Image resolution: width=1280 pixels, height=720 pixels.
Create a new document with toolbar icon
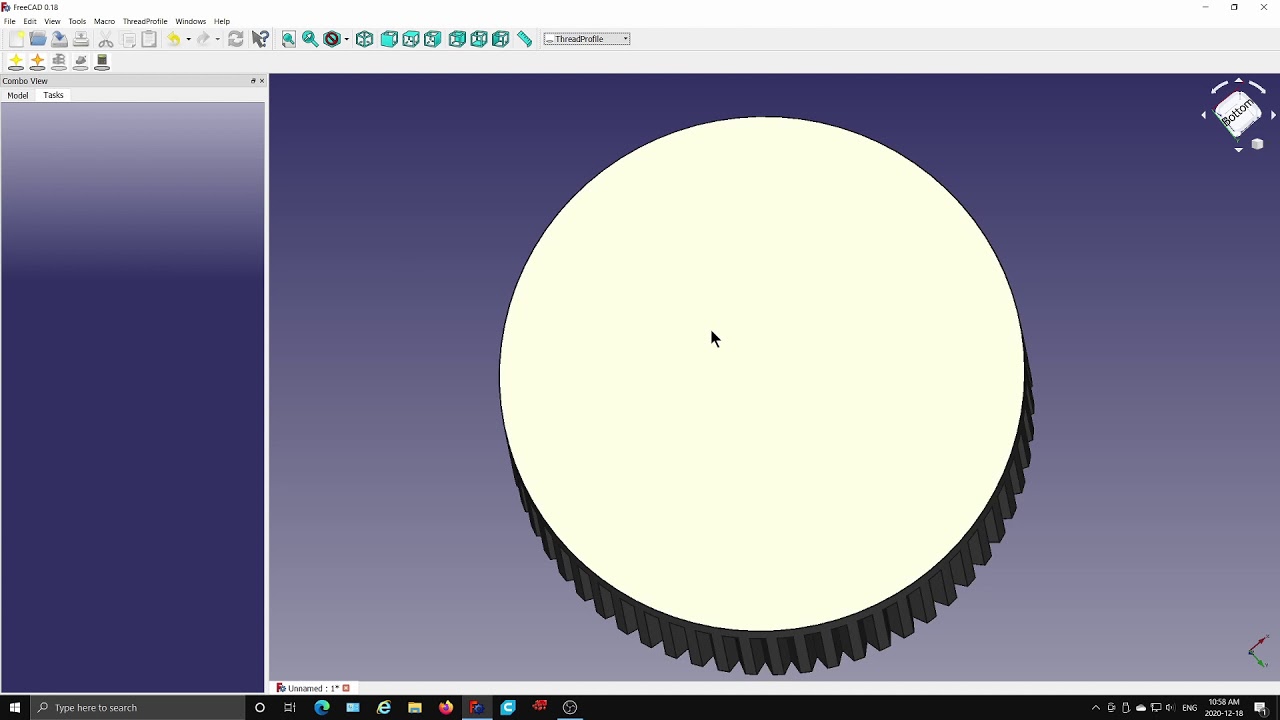(16, 39)
